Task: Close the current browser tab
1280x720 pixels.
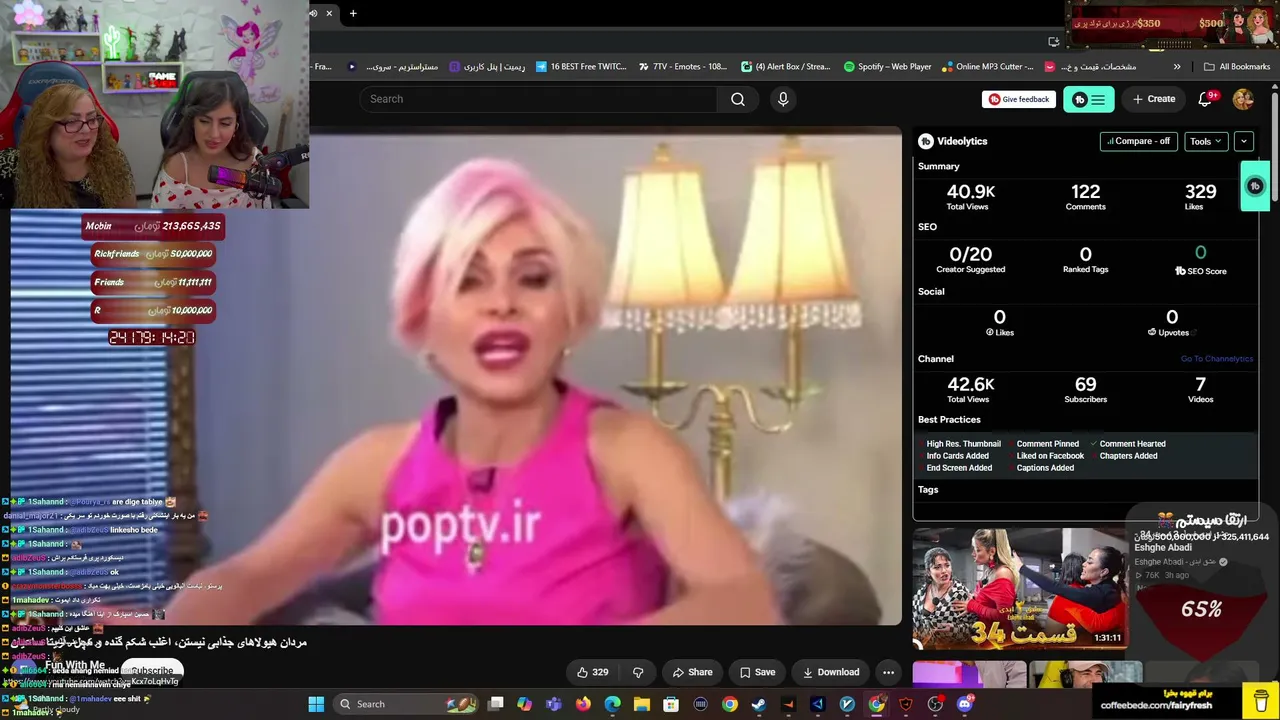Action: tap(329, 13)
